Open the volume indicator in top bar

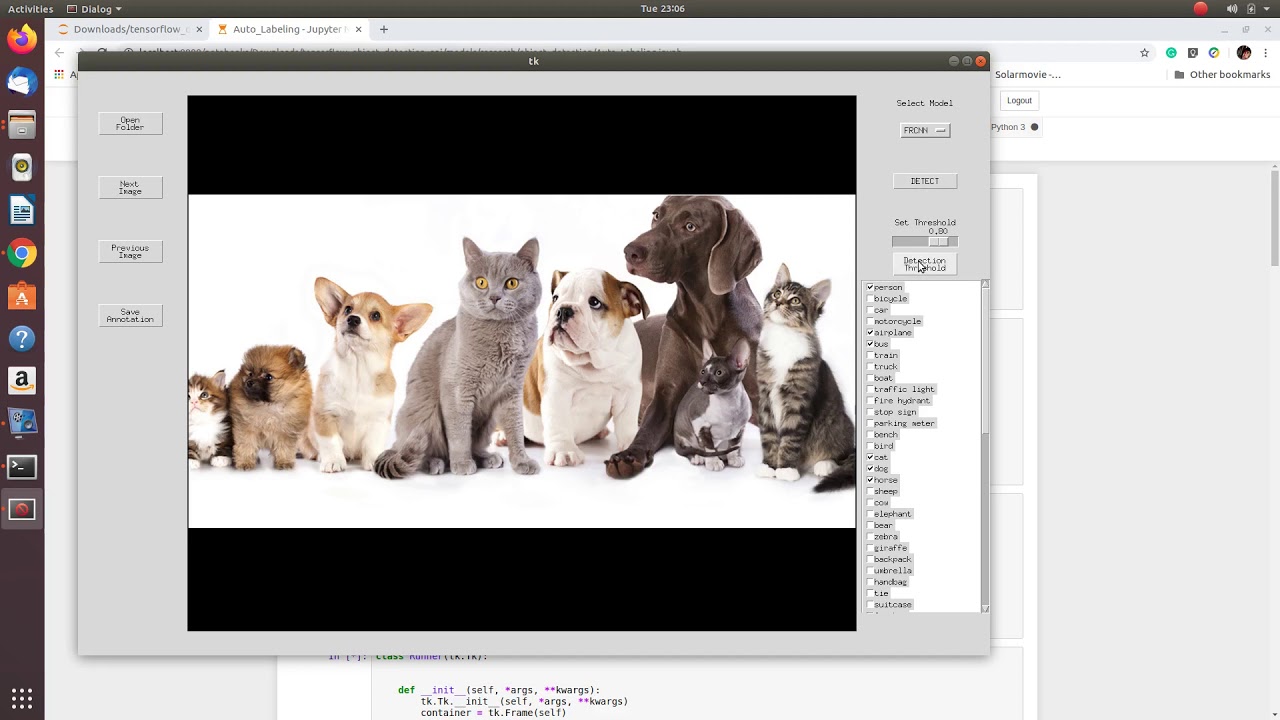[1232, 9]
